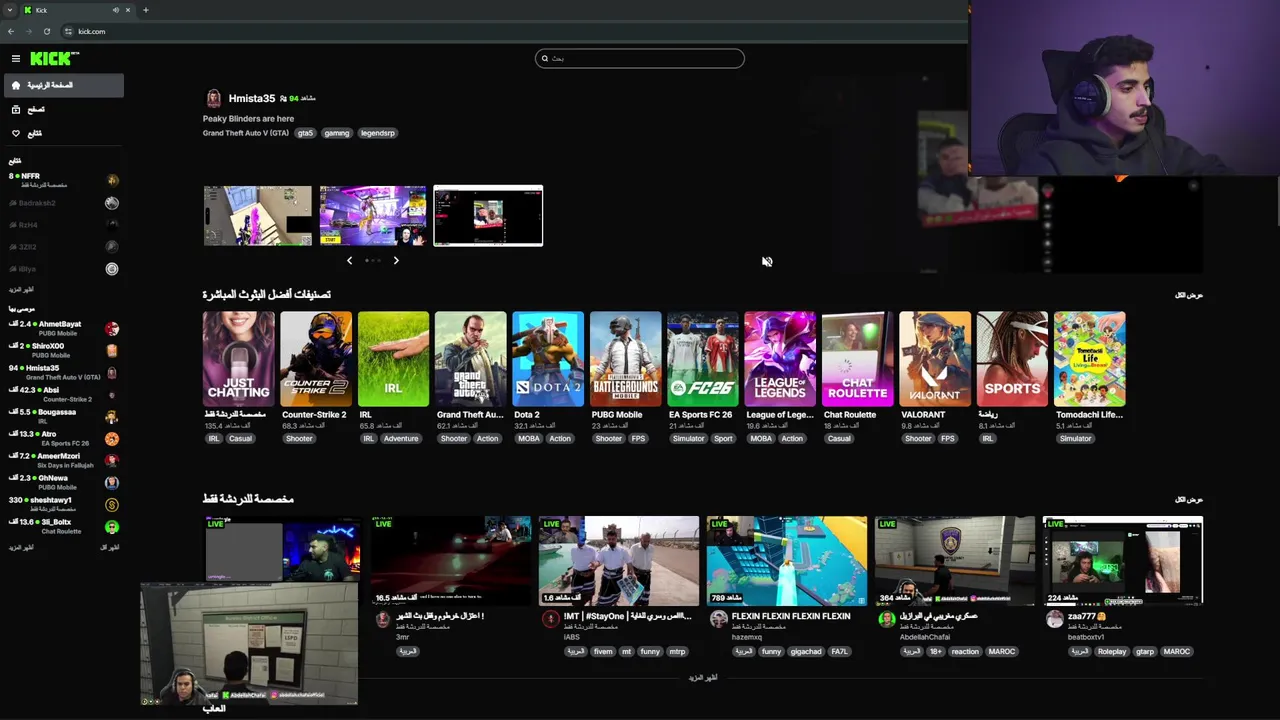
Task: Select the second featured carousel thumbnail
Action: tap(373, 215)
